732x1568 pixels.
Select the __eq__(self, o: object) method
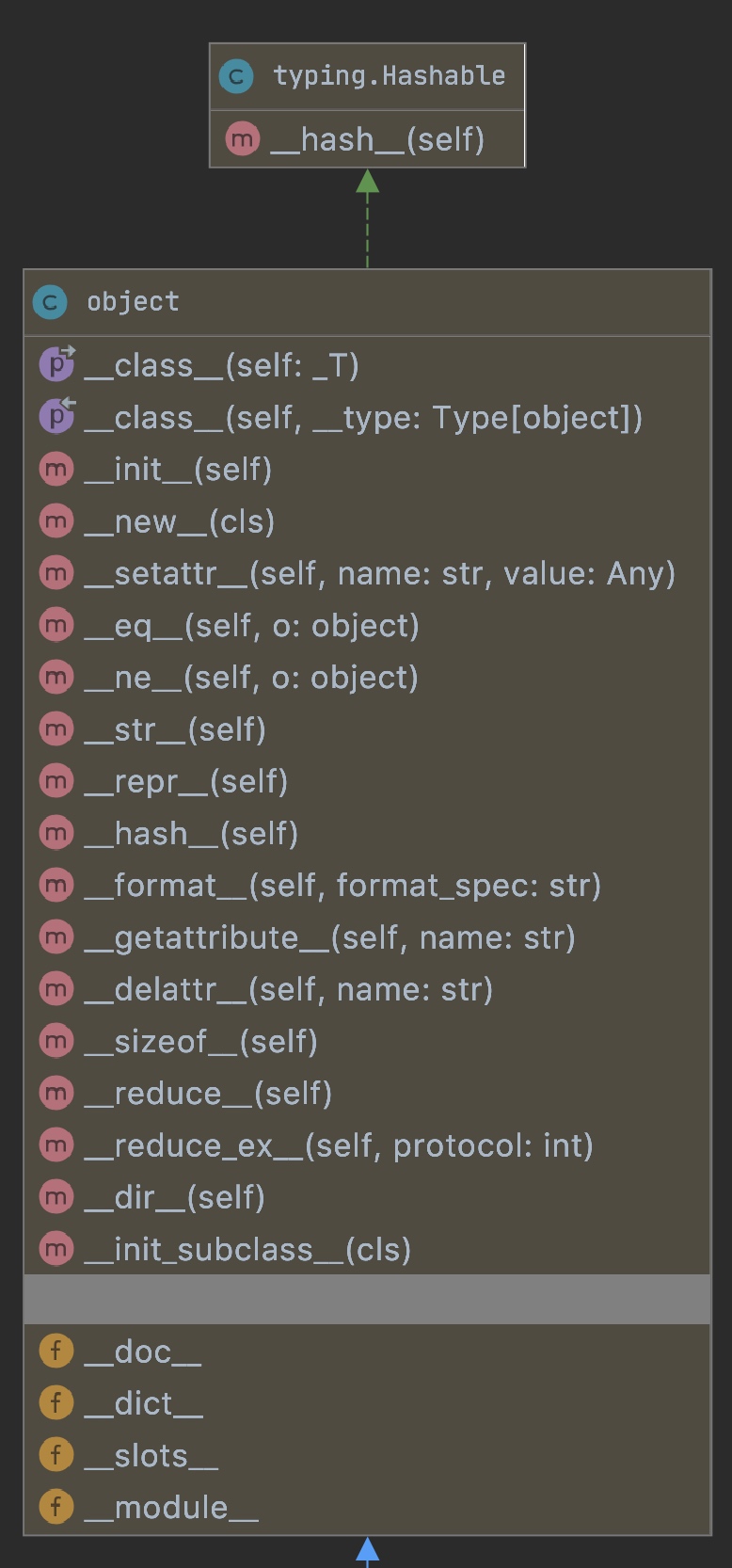252,625
